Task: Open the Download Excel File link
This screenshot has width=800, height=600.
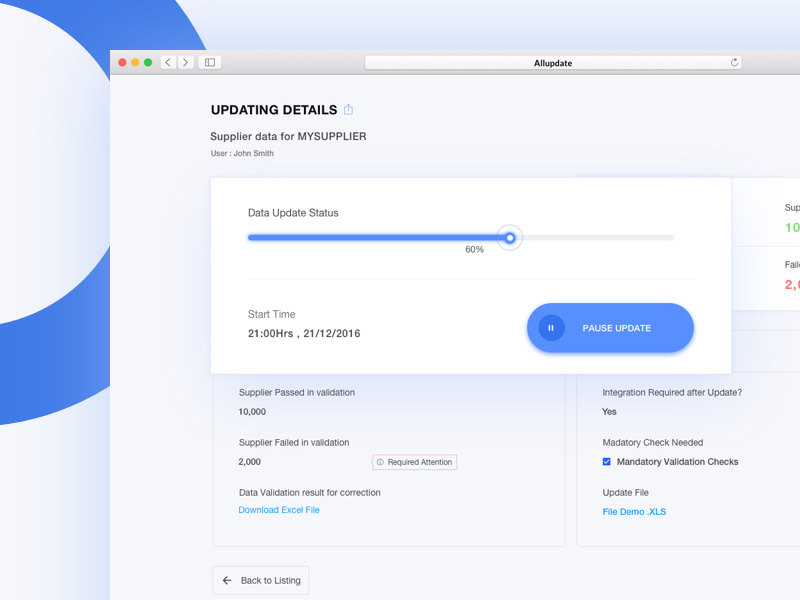Action: [x=278, y=510]
